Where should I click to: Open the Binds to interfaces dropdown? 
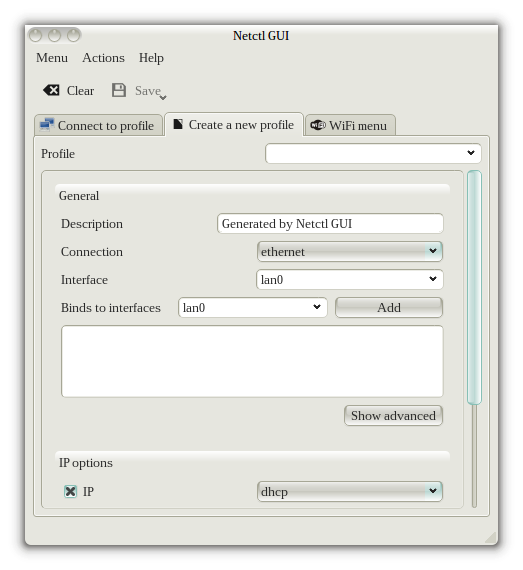coord(253,307)
